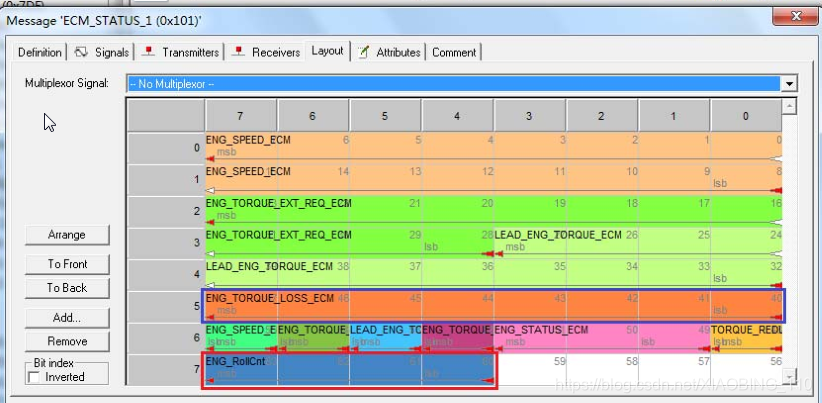
Task: Click the byte 6 row header
Action: click(166, 338)
